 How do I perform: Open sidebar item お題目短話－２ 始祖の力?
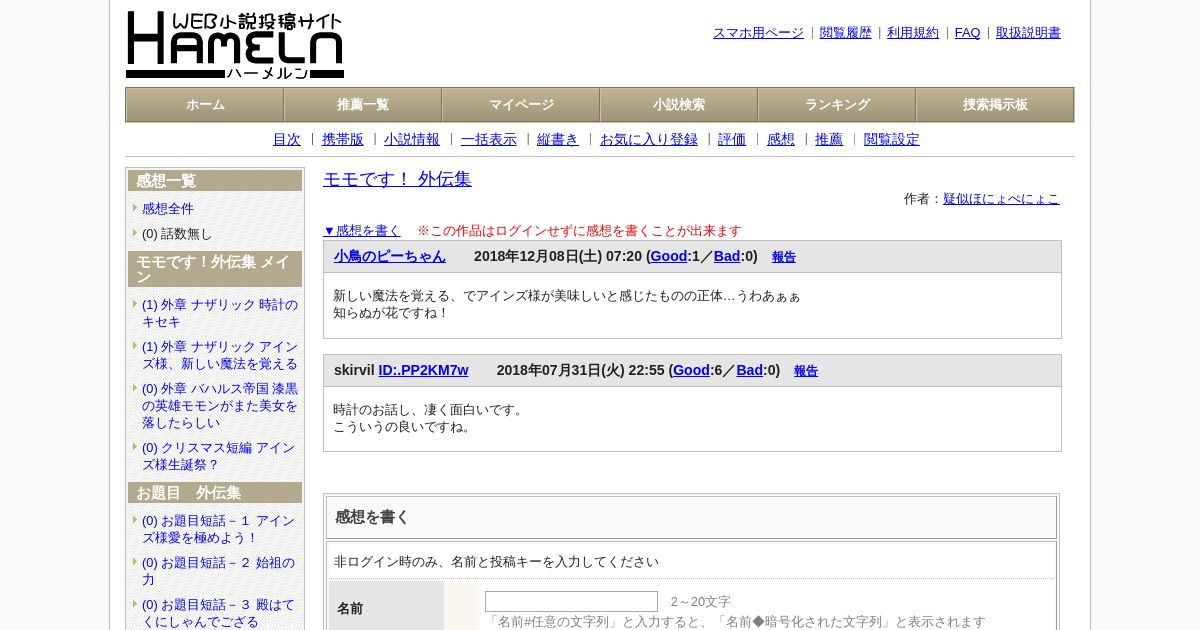[219, 571]
